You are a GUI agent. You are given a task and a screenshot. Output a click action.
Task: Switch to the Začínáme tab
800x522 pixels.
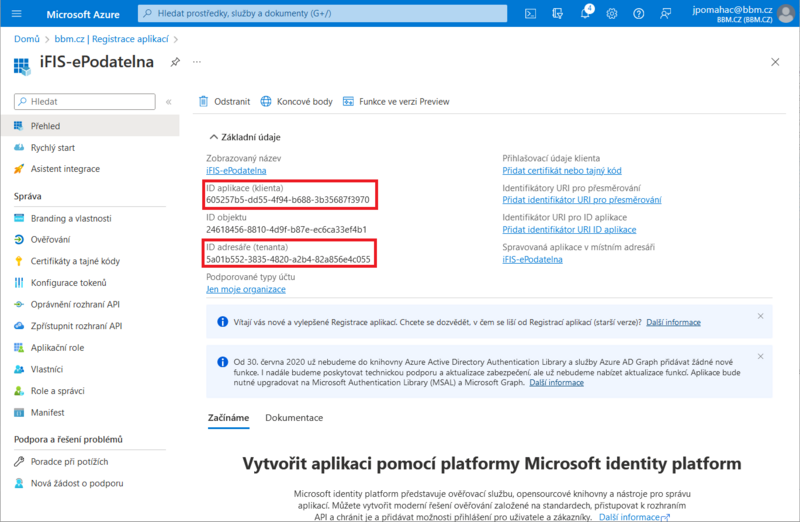pyautogui.click(x=229, y=417)
